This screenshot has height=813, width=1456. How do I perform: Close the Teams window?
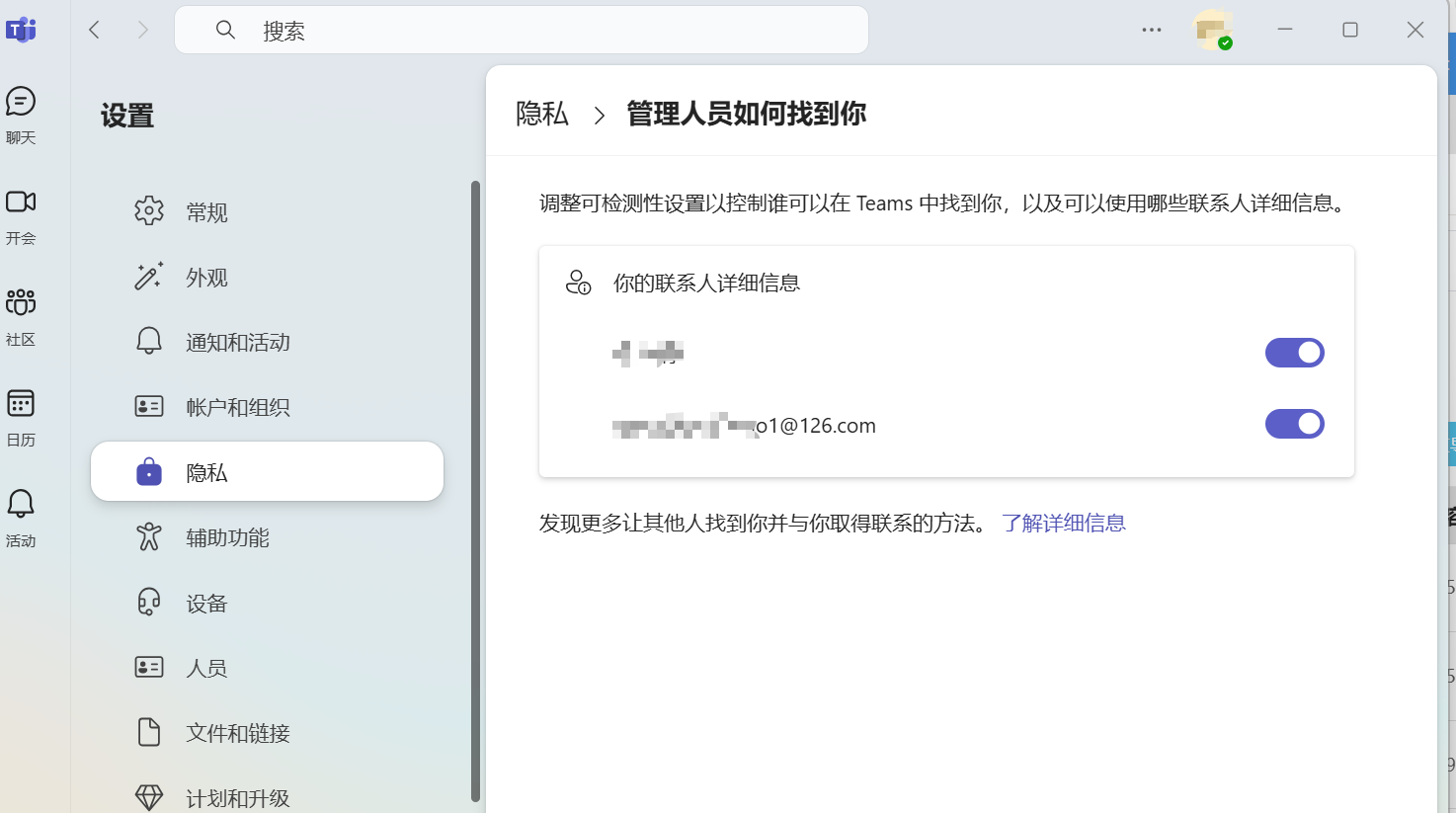click(1416, 30)
